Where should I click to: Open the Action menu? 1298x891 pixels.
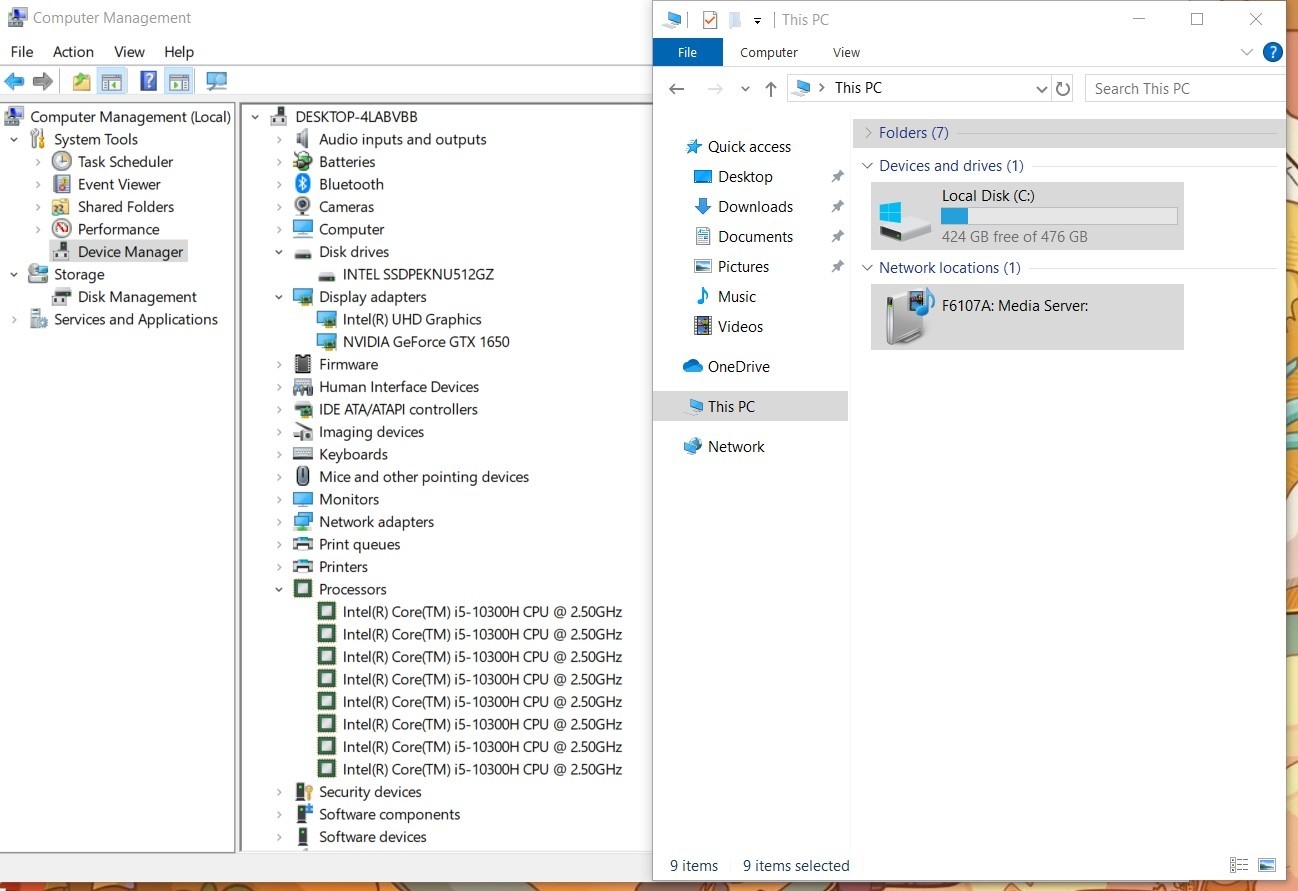click(x=73, y=52)
